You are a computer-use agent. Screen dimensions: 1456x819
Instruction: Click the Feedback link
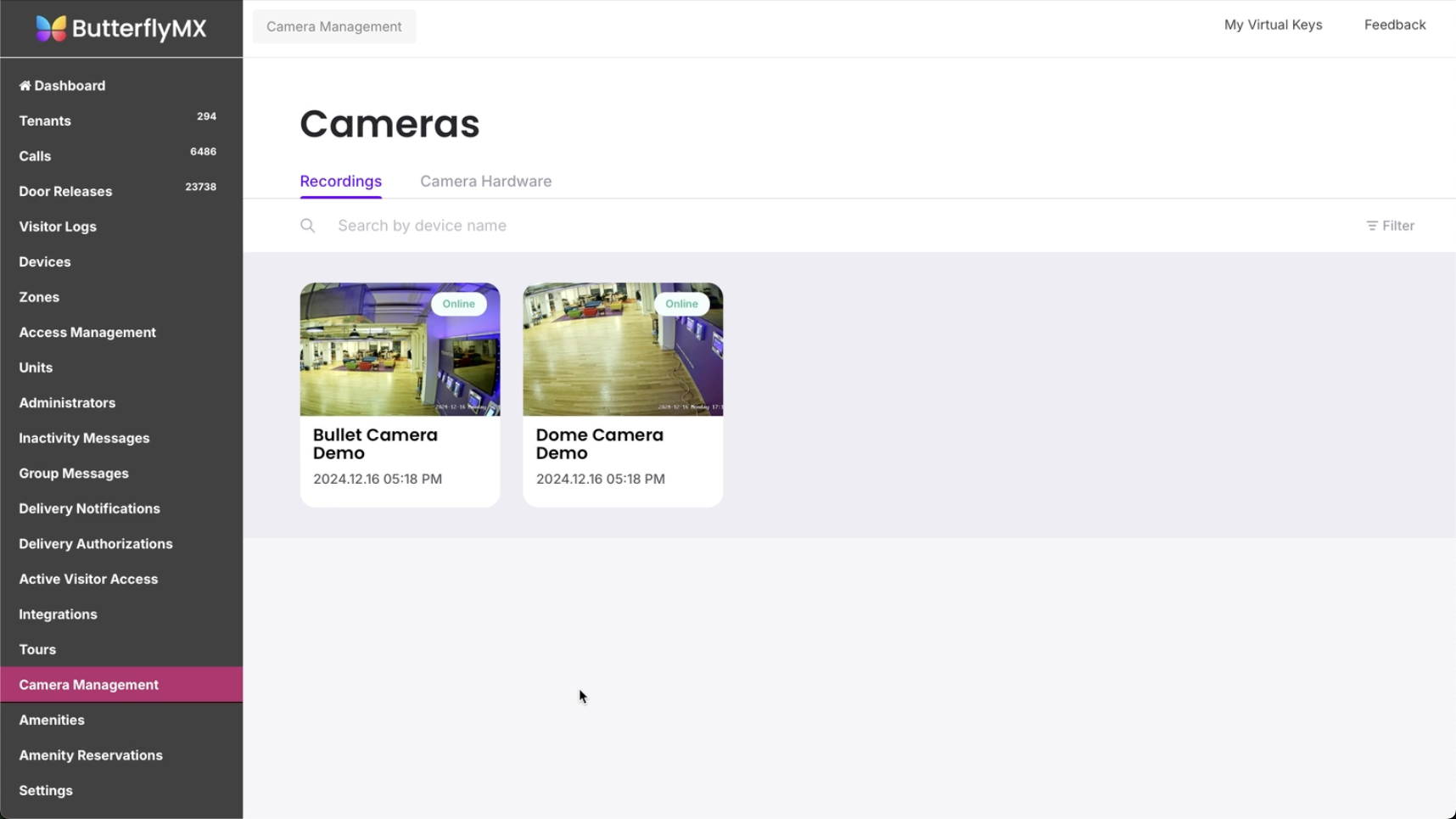click(1394, 25)
